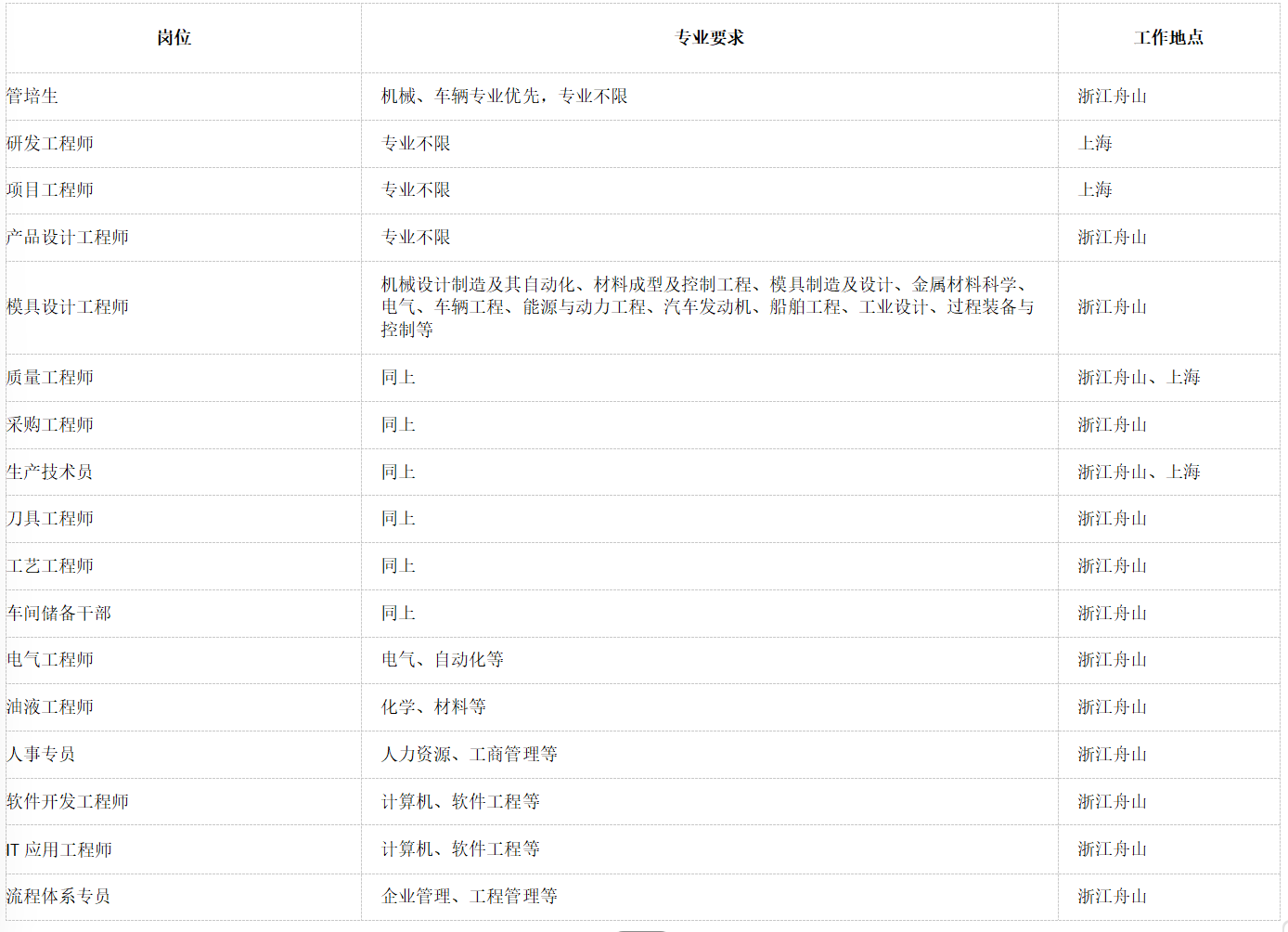
Task: Click the 岗位 column header
Action: point(173,37)
